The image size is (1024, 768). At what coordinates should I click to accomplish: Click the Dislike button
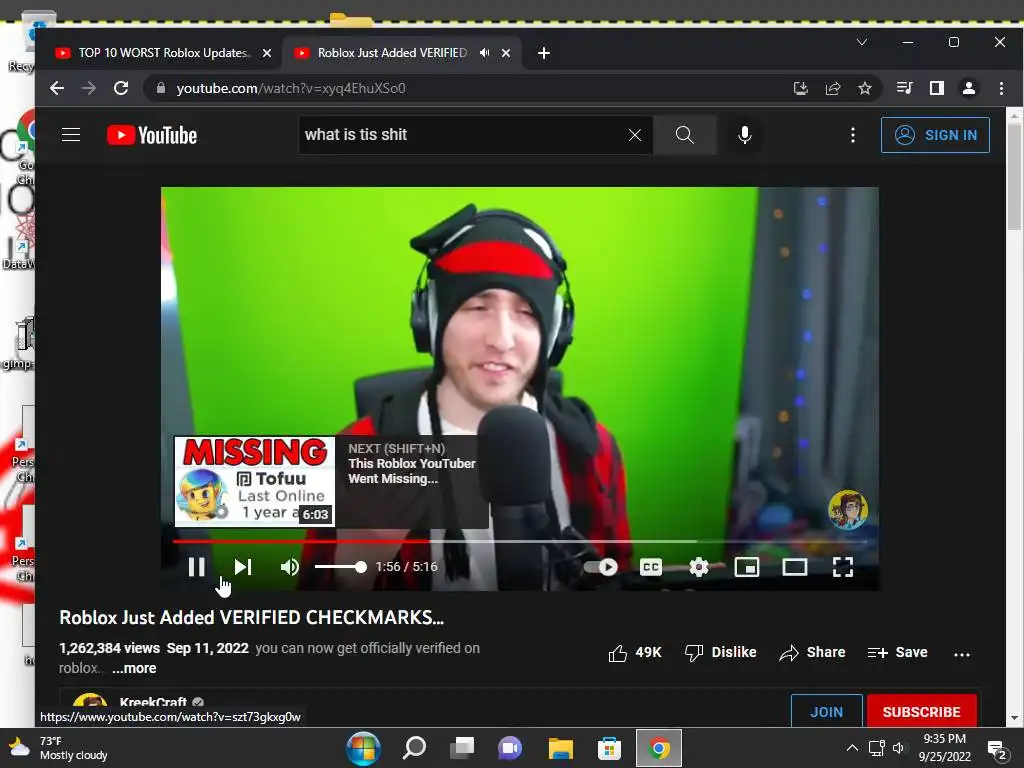(720, 652)
